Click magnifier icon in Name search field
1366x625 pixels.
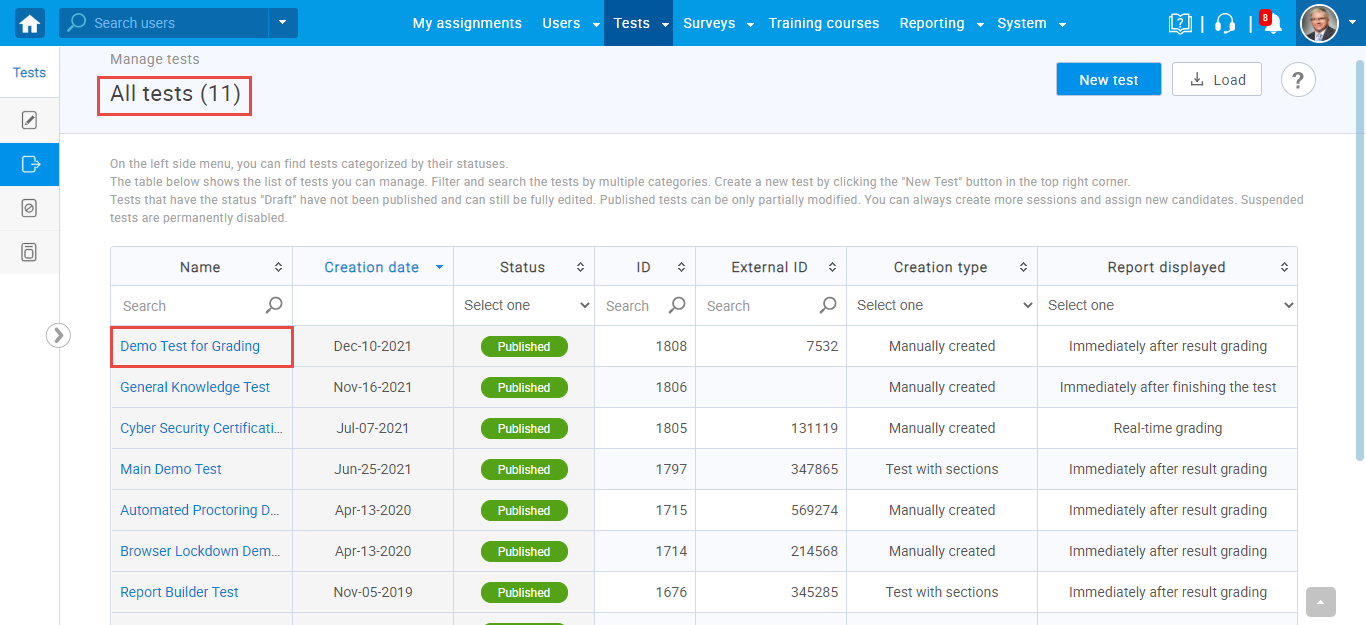(x=274, y=305)
